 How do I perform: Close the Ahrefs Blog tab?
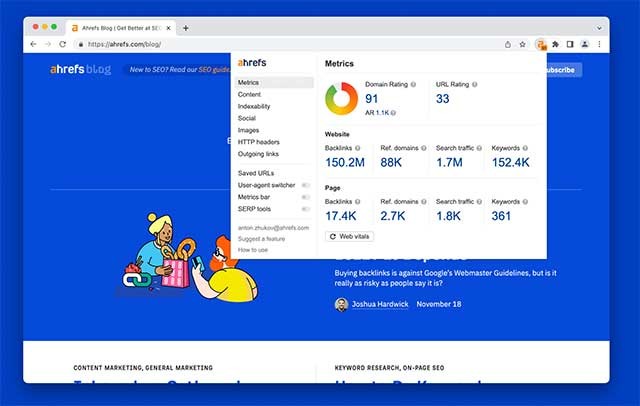click(168, 28)
